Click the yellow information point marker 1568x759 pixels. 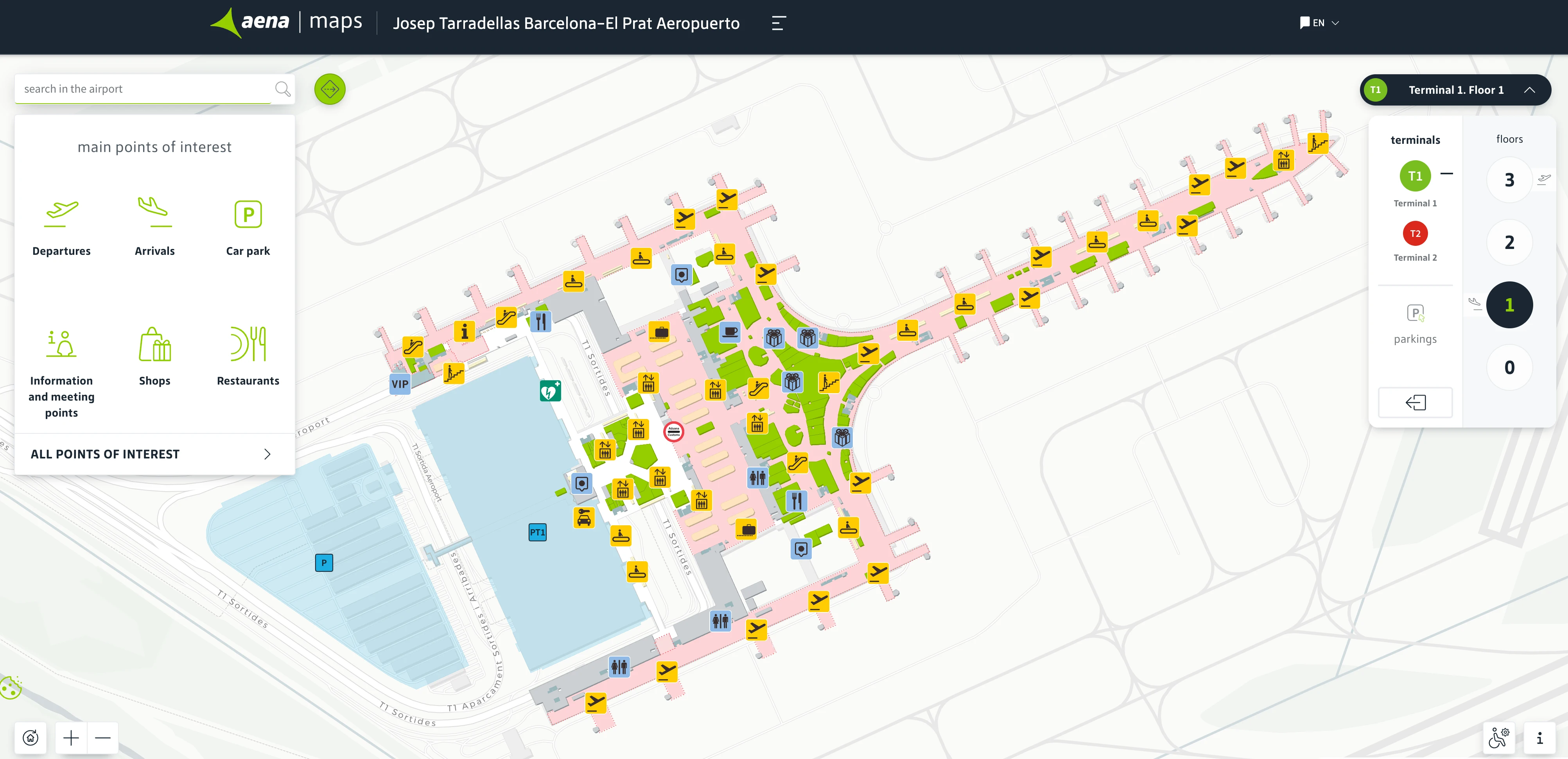tap(465, 331)
